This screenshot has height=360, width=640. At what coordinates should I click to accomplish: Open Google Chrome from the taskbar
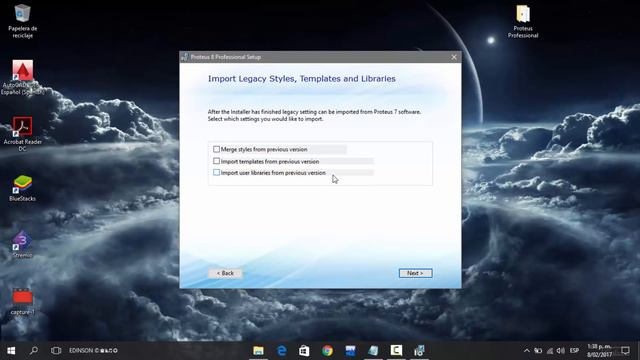point(327,351)
